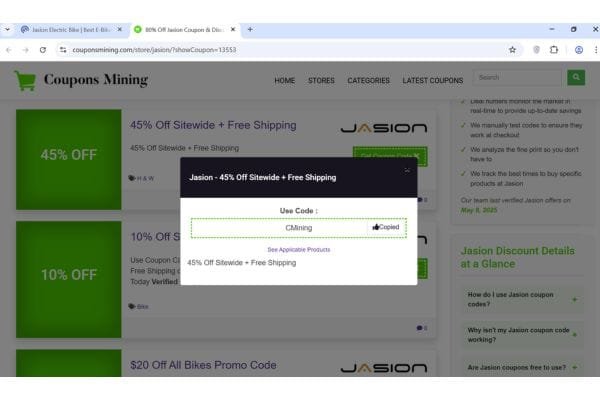
Task: Expand Why isn't my Jasion coupon code working
Action: point(522,335)
